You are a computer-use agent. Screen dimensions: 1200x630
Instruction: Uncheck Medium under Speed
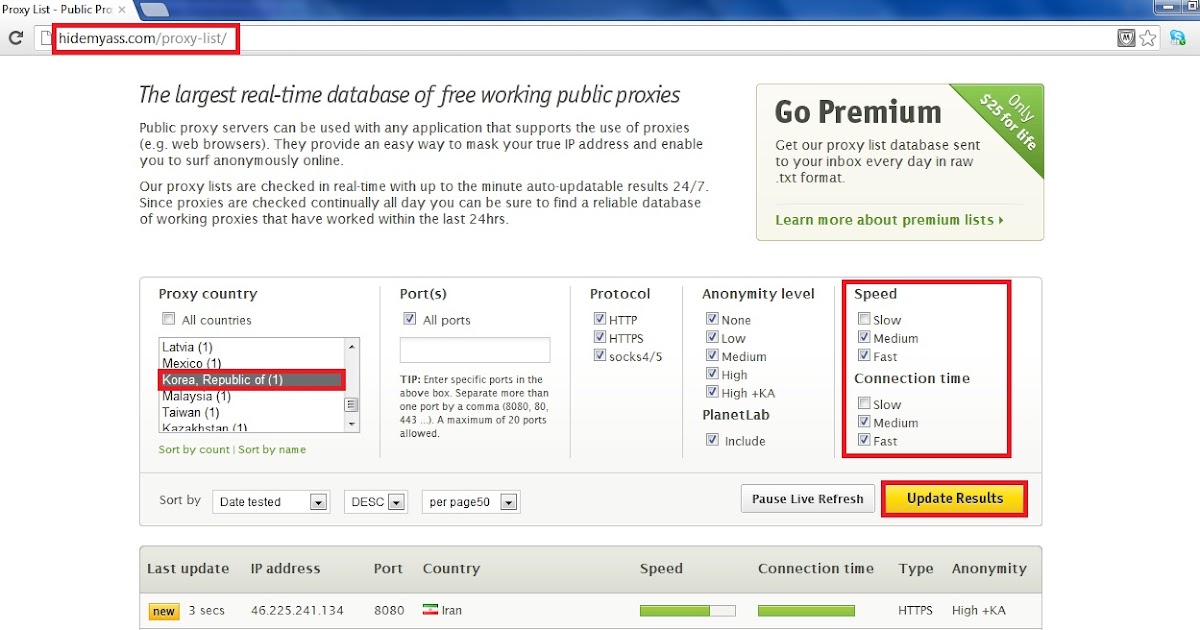(x=864, y=337)
